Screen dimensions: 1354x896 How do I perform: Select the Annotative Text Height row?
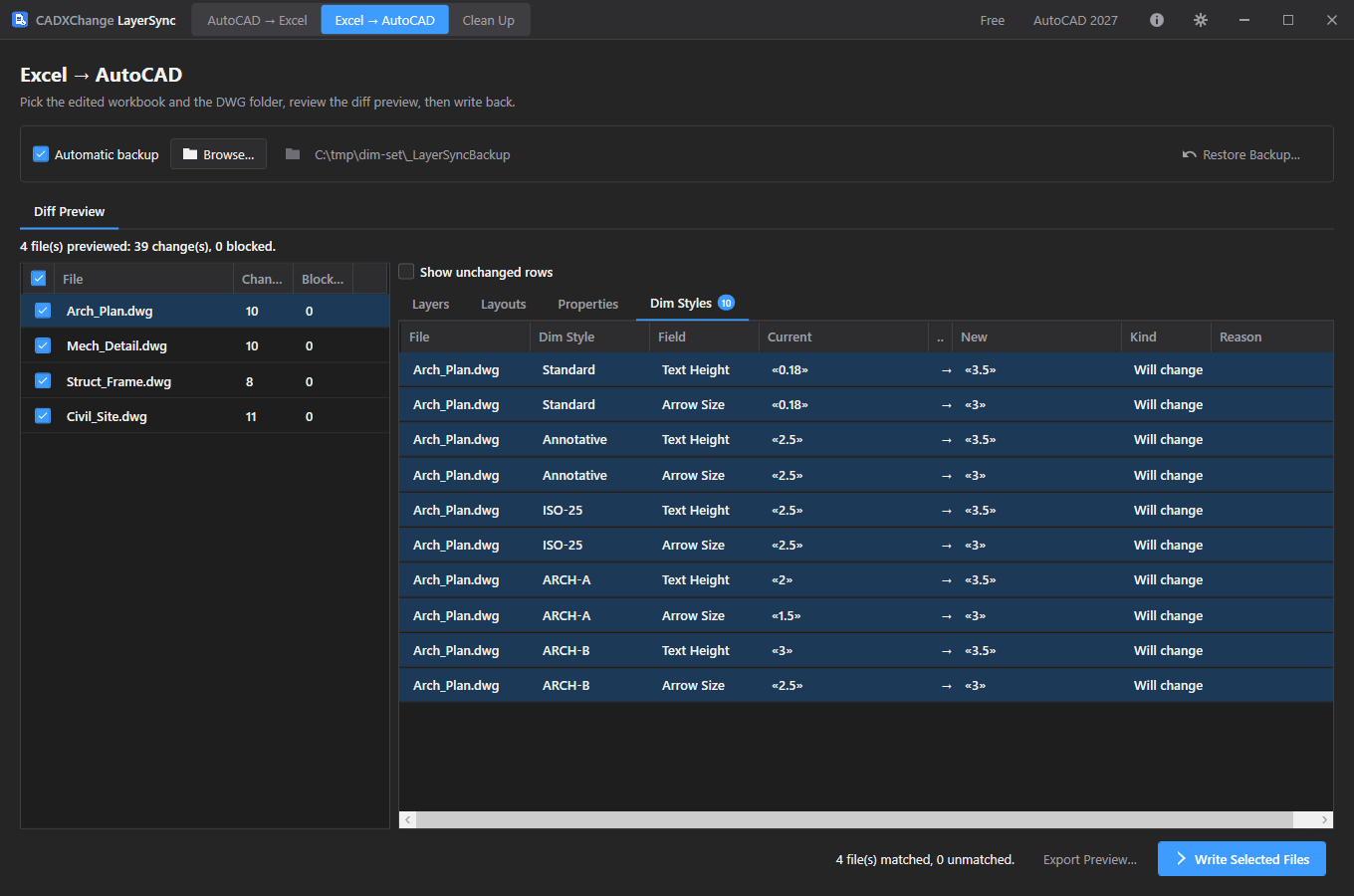coord(866,439)
